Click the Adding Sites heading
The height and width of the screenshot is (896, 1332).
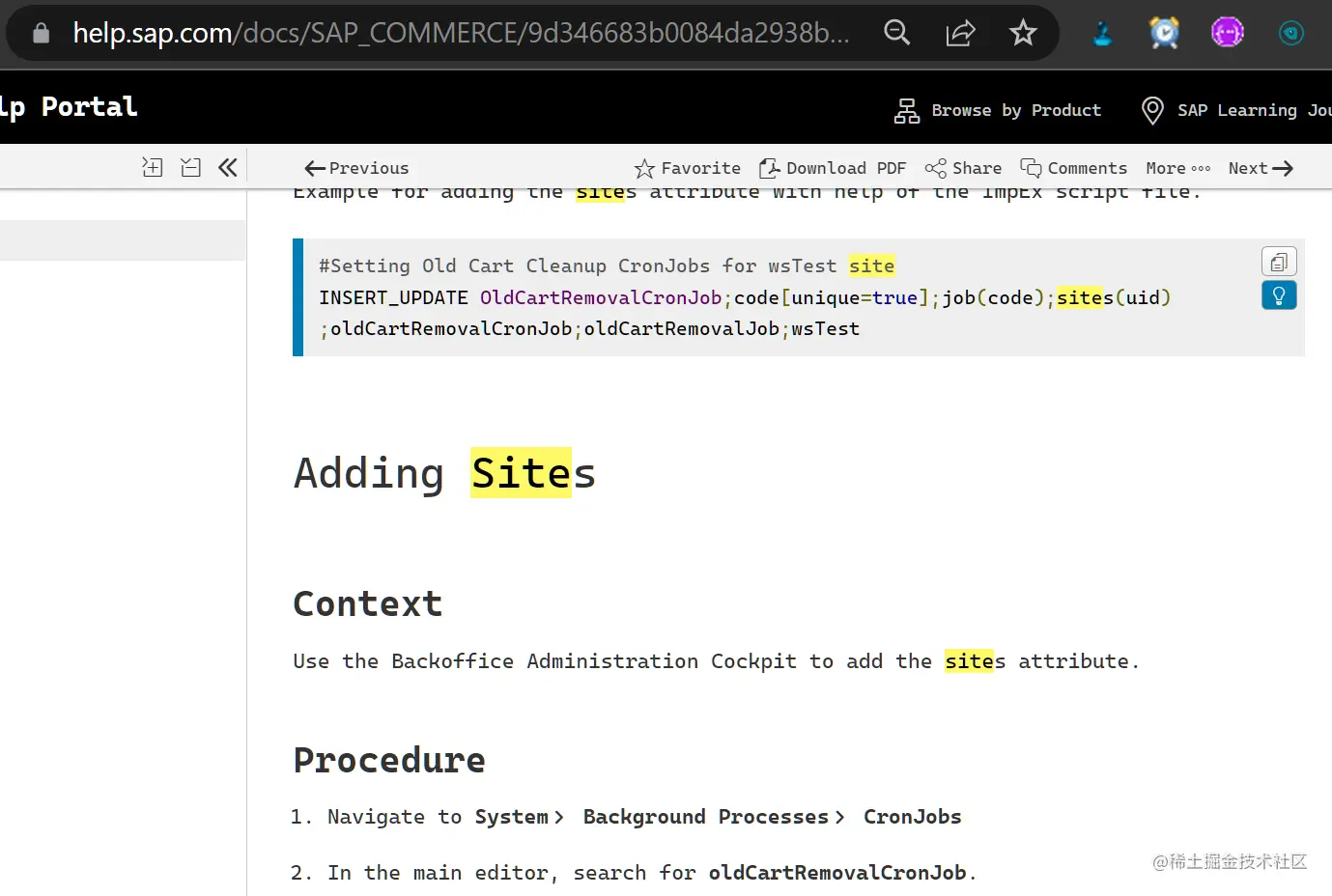(444, 473)
